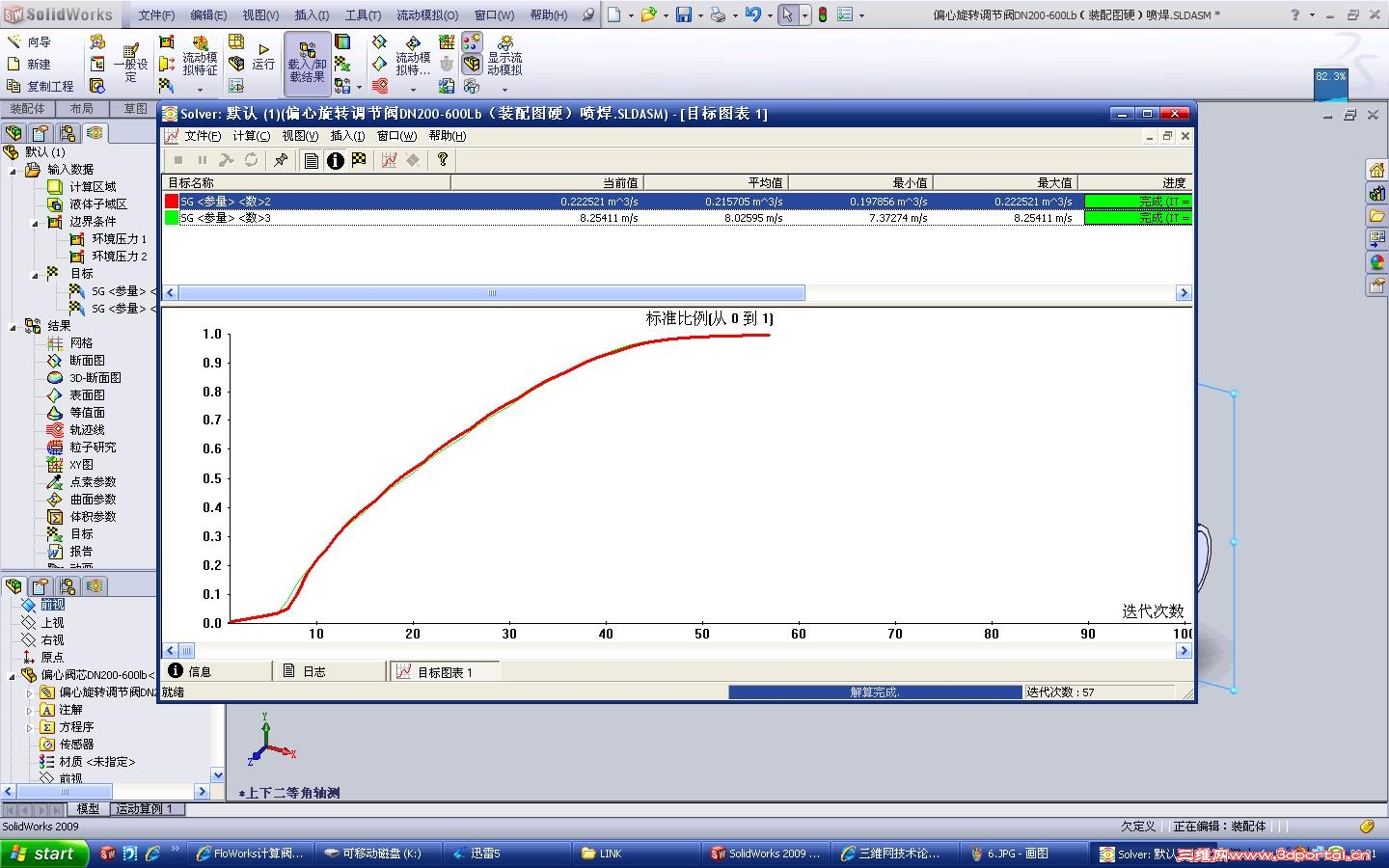Screen dimensions: 1389x868
Task: Click the 解算完成 progress bar
Action: (875, 692)
